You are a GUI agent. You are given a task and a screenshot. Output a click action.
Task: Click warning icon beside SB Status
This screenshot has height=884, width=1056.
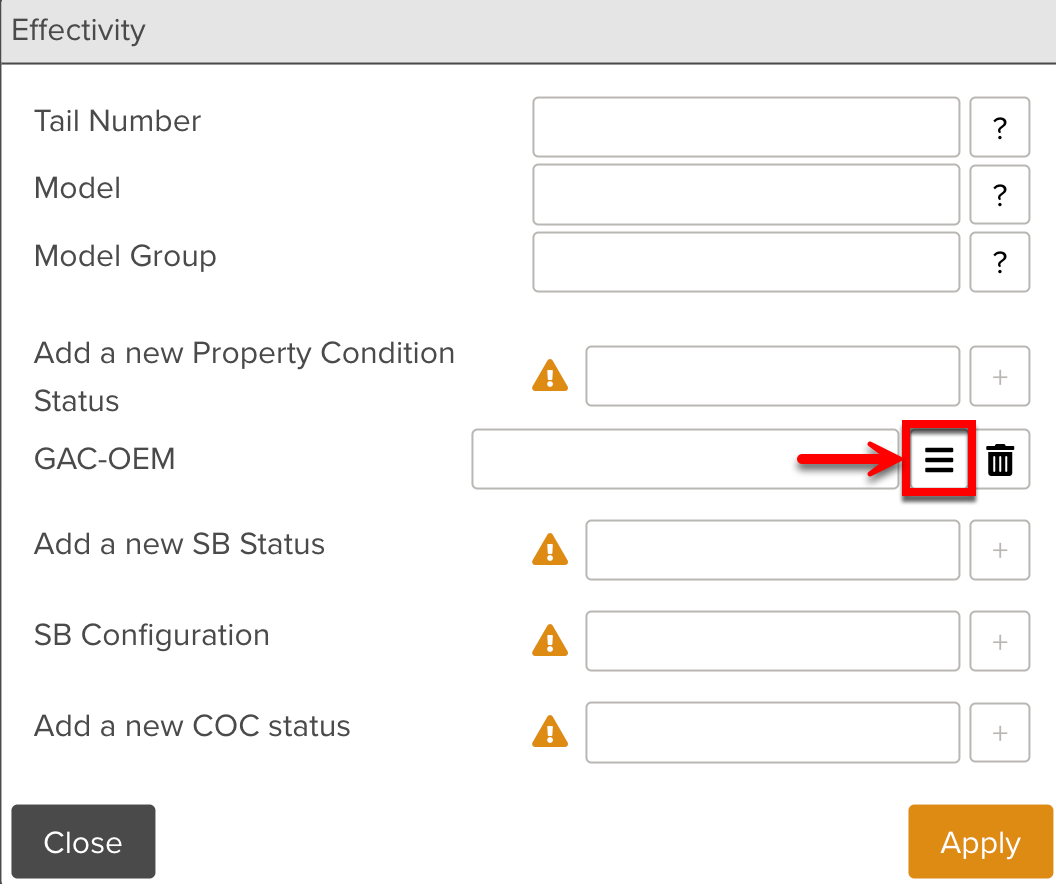pos(550,550)
